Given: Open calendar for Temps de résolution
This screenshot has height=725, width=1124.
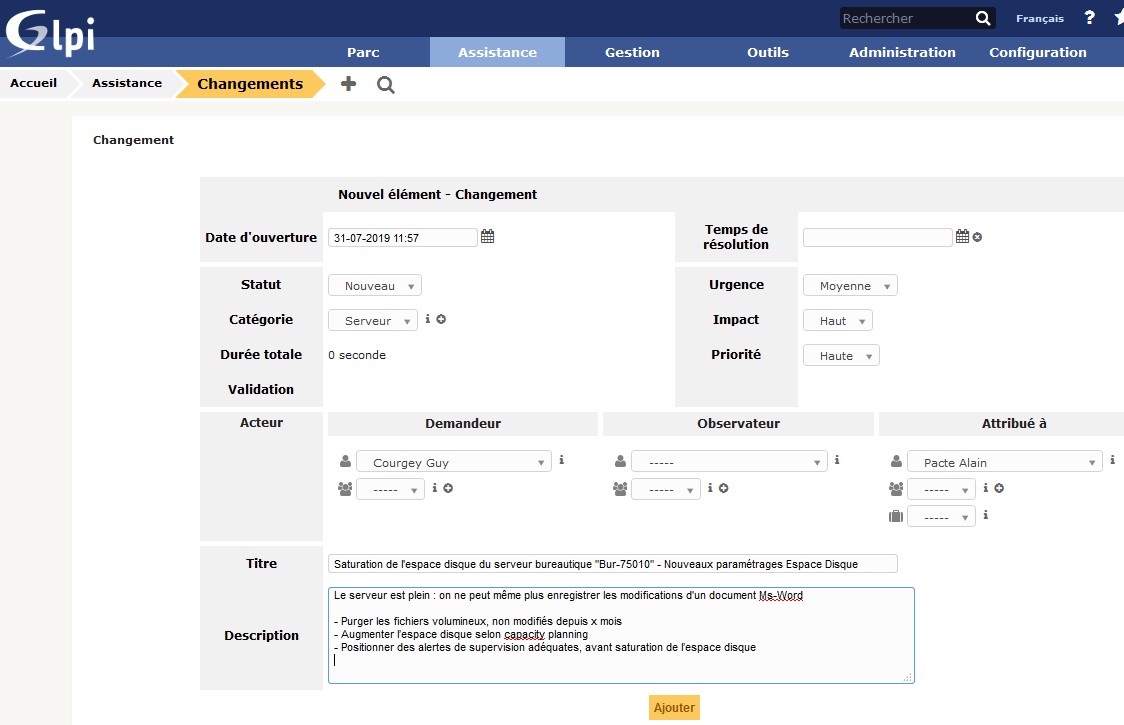Looking at the screenshot, I should pyautogui.click(x=962, y=236).
